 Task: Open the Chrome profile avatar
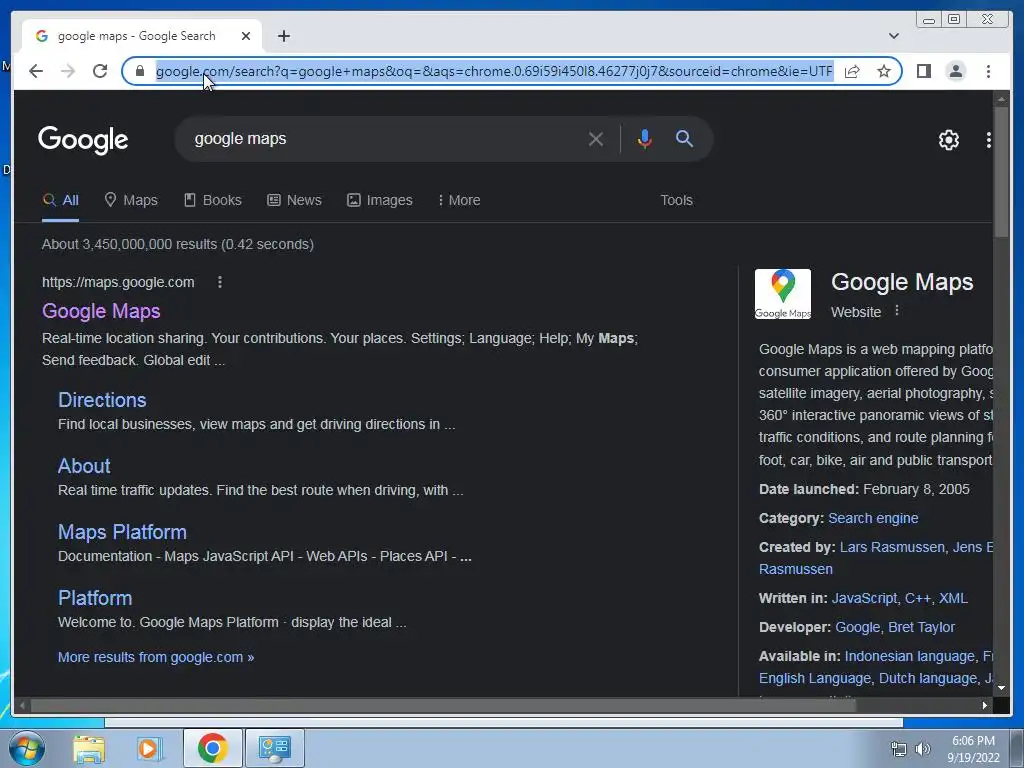point(955,71)
